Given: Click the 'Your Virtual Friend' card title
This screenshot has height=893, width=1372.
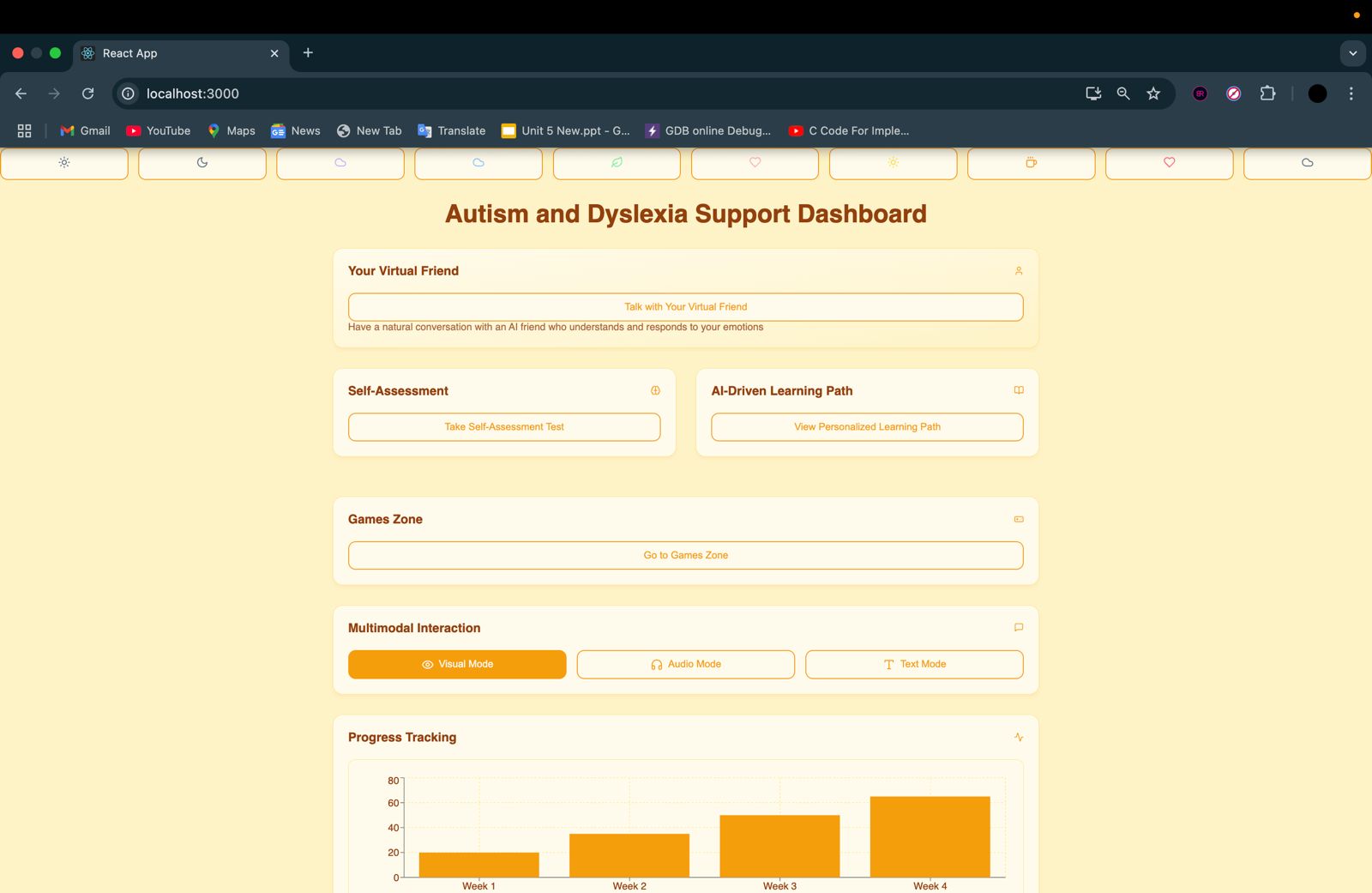Looking at the screenshot, I should (x=403, y=271).
